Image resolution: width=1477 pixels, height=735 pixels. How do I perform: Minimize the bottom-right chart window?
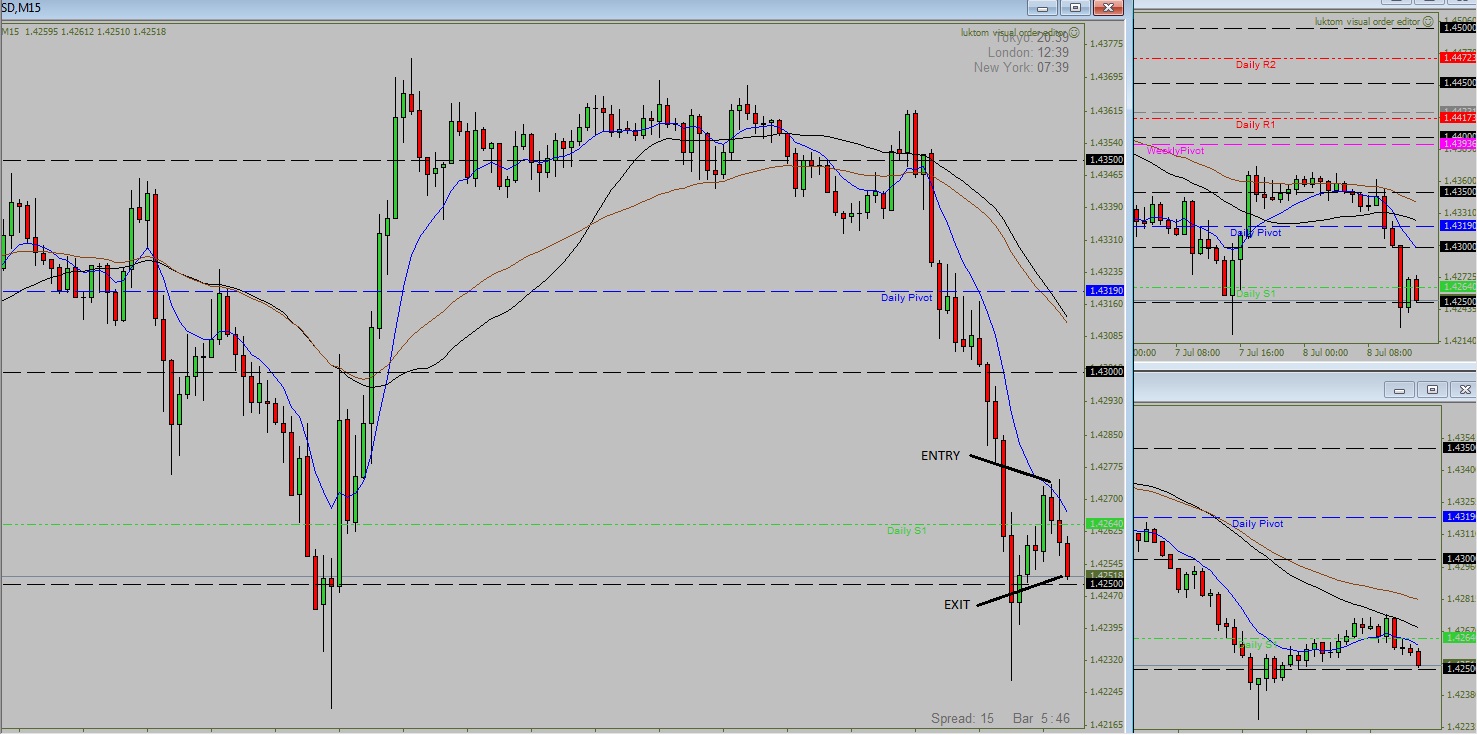[x=1399, y=389]
